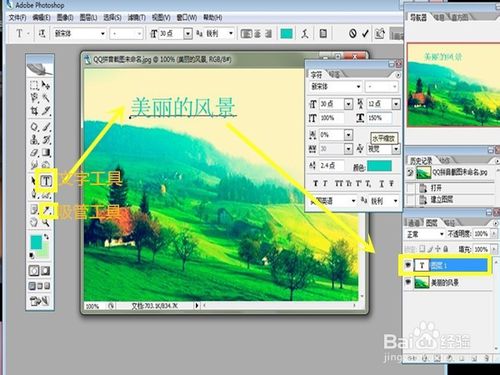Open anti-aliasing 锐利 dropdown in options bar
Screen dimensions: 500x375
tap(231, 34)
